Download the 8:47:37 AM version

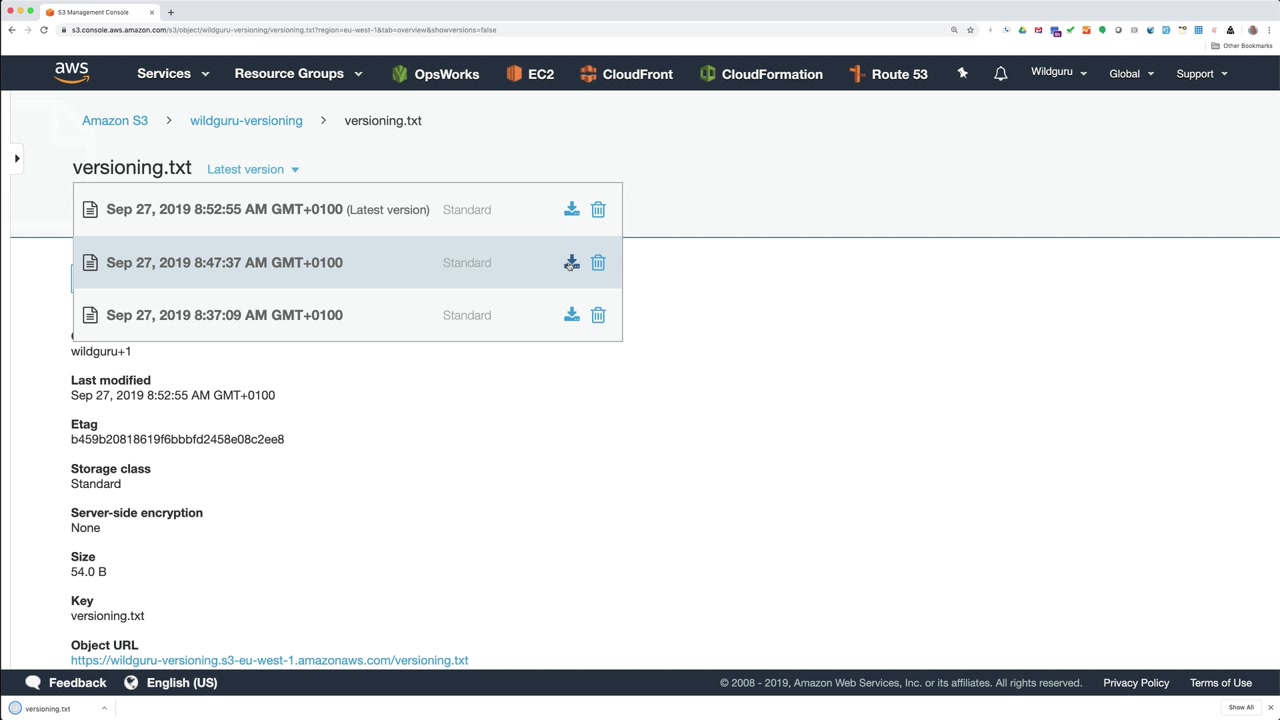571,262
